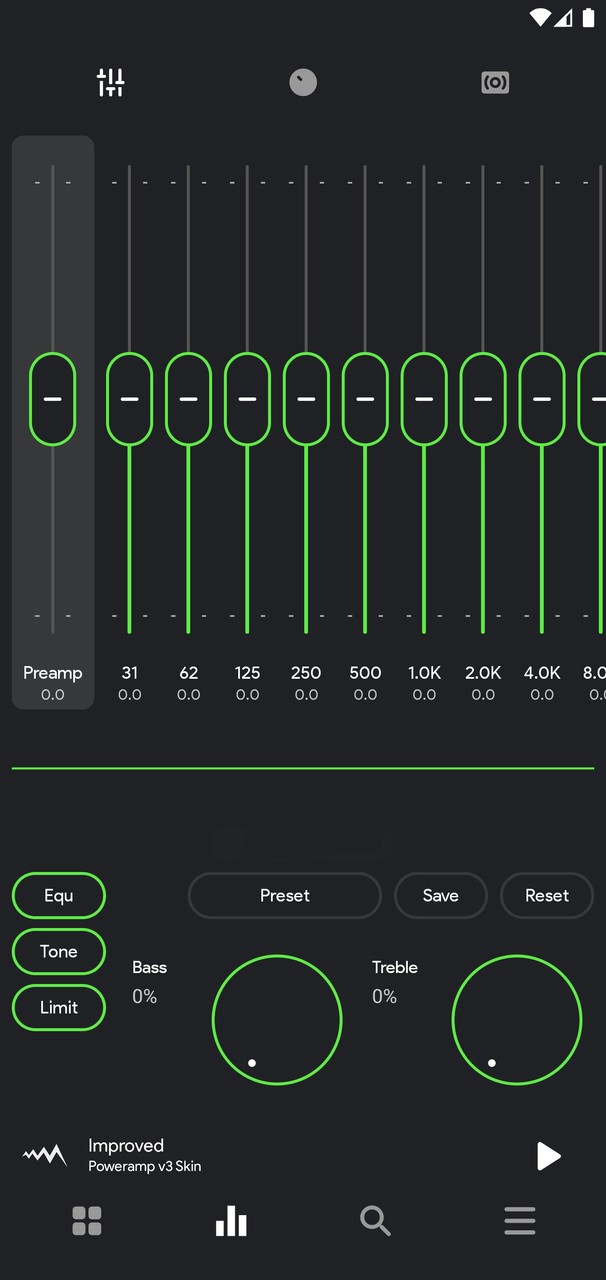
Task: Switch to the volume knob tab
Action: [303, 82]
